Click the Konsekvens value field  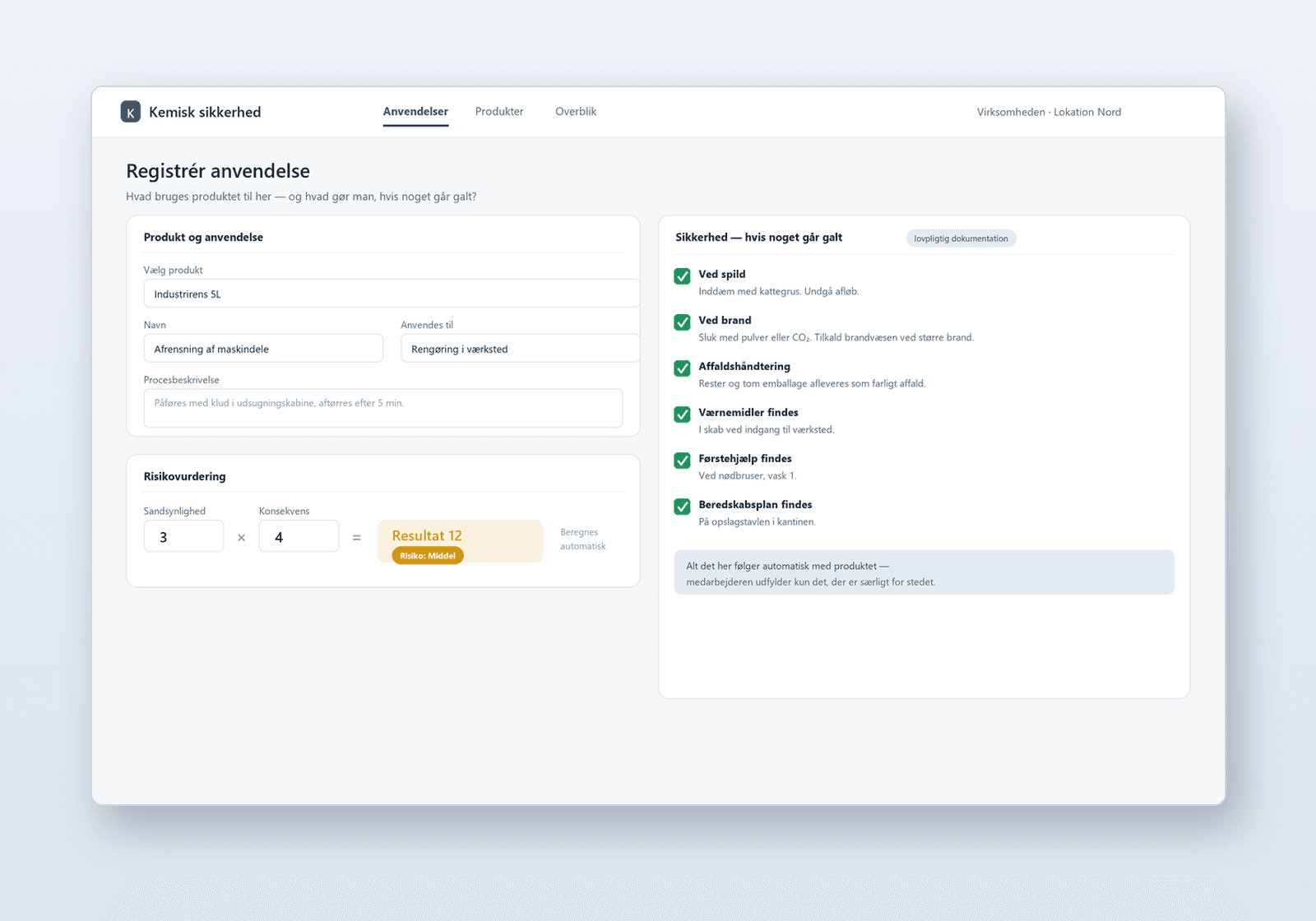click(299, 537)
